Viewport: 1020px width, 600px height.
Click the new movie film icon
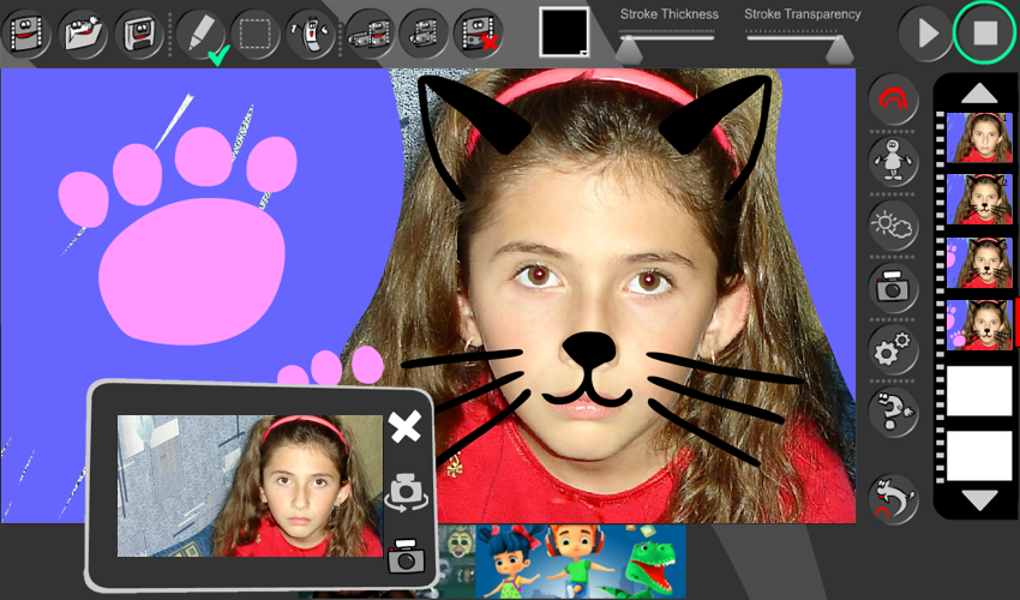(26, 33)
